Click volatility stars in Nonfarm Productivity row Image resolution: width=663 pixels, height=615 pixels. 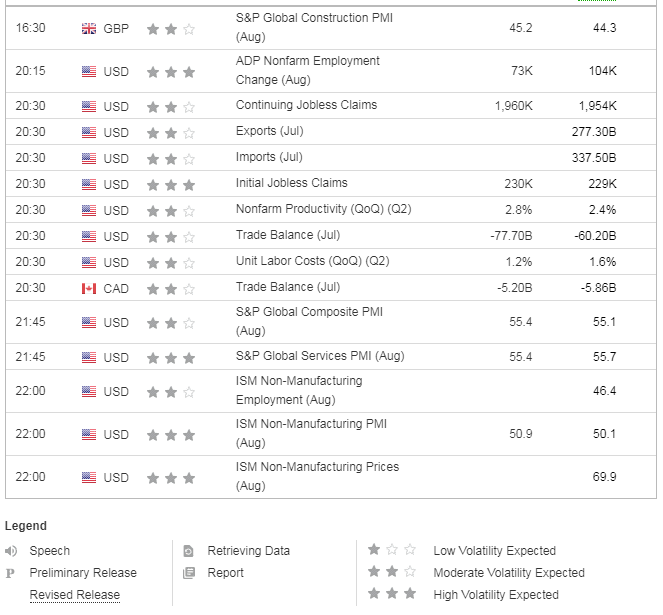[x=171, y=211]
